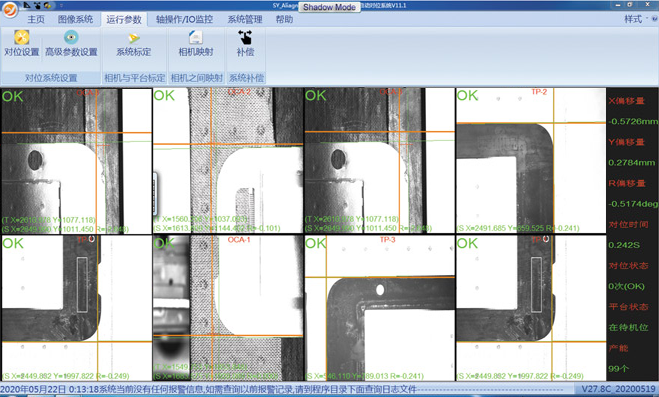Screen dimensions: 659x397
Task: Switch to the 主页 home tab
Action: click(x=36, y=19)
